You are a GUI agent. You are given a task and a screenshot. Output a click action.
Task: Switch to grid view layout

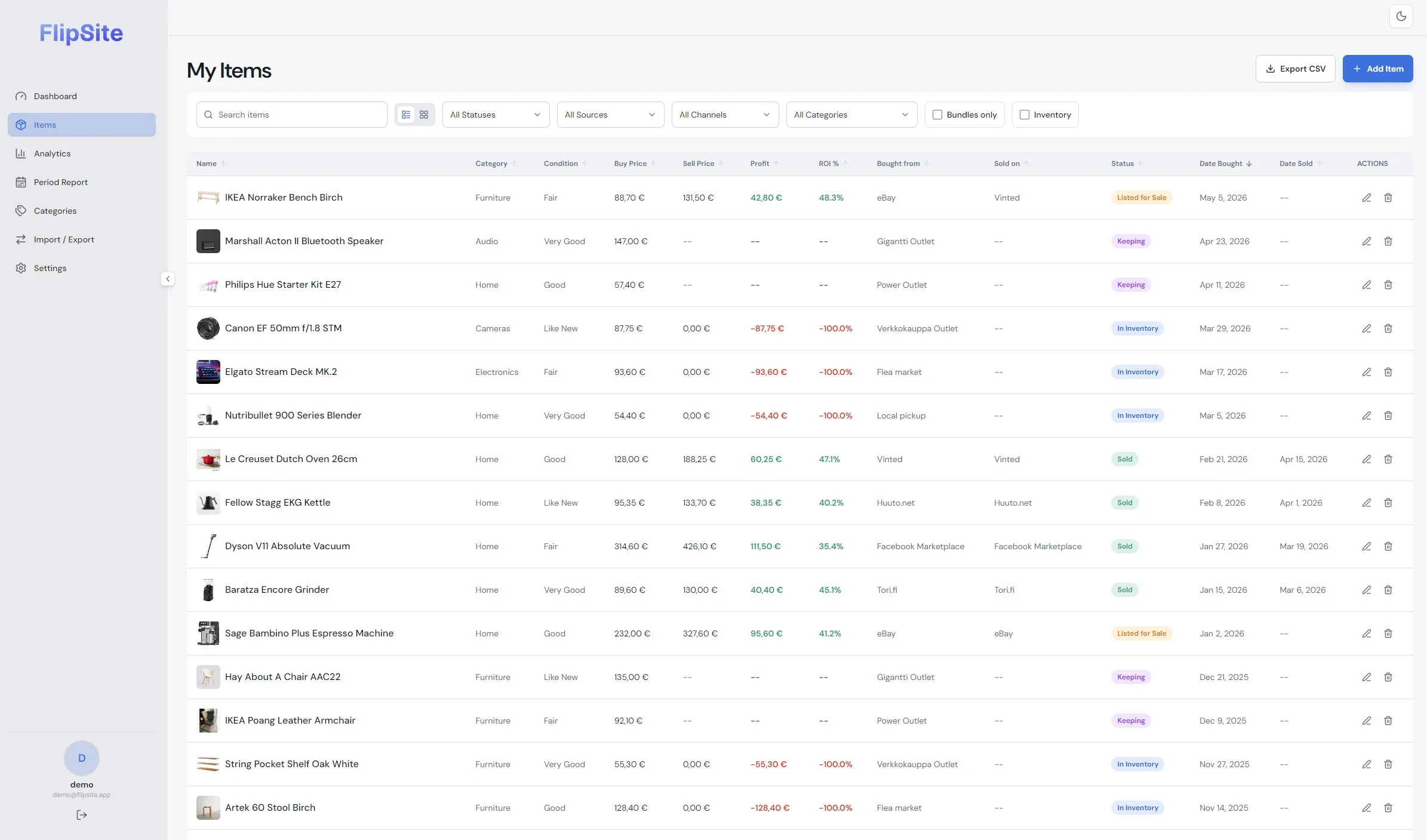point(424,115)
